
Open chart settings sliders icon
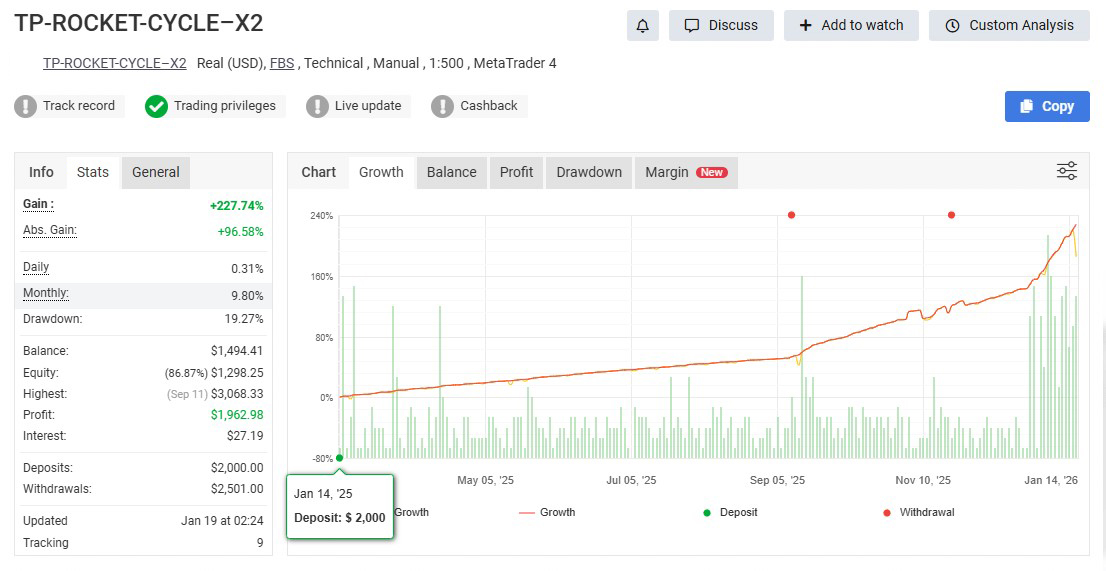(1066, 171)
